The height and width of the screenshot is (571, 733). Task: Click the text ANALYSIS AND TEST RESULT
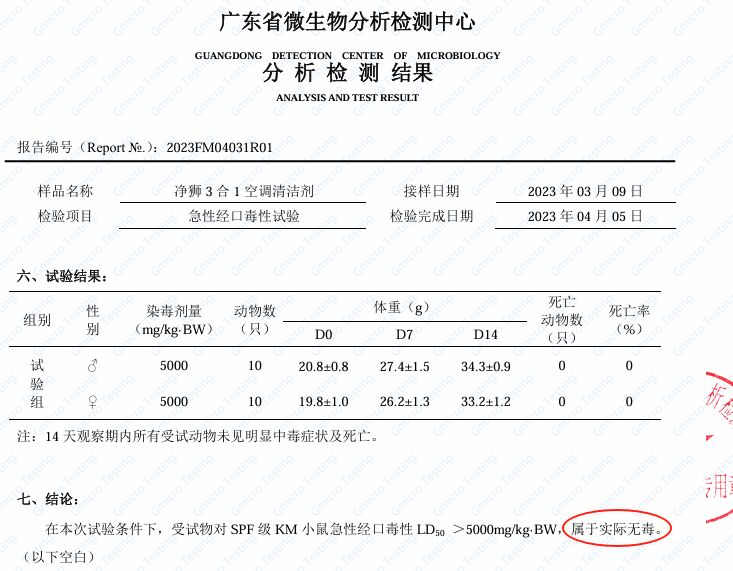coord(347,98)
